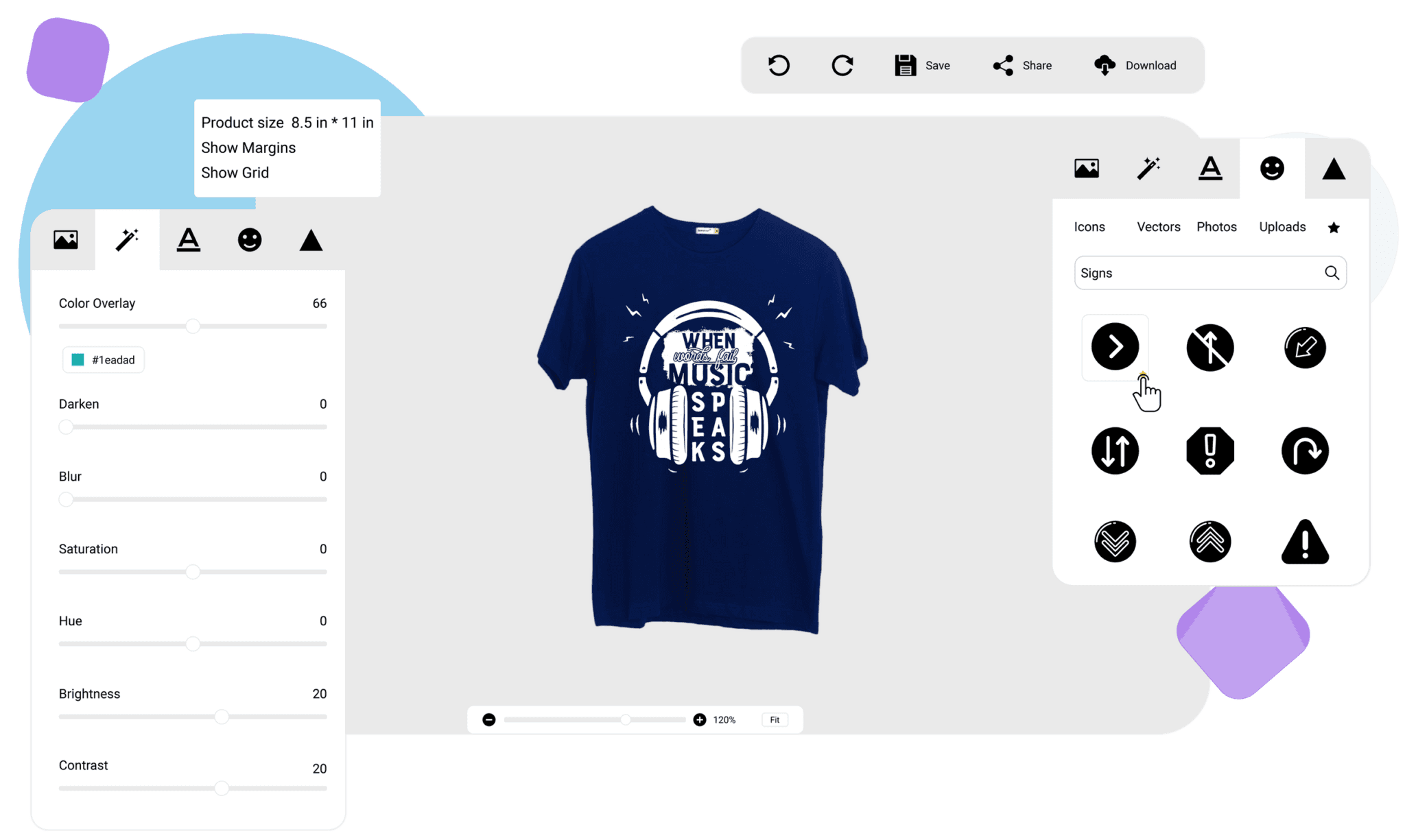The height and width of the screenshot is (840, 1405).
Task: Redo the last action
Action: tap(842, 64)
